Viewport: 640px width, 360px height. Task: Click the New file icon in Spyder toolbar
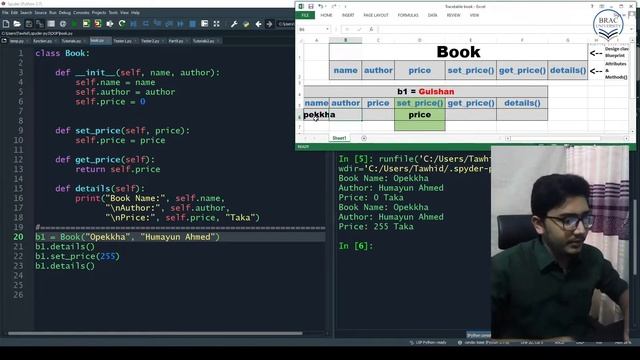click(6, 24)
